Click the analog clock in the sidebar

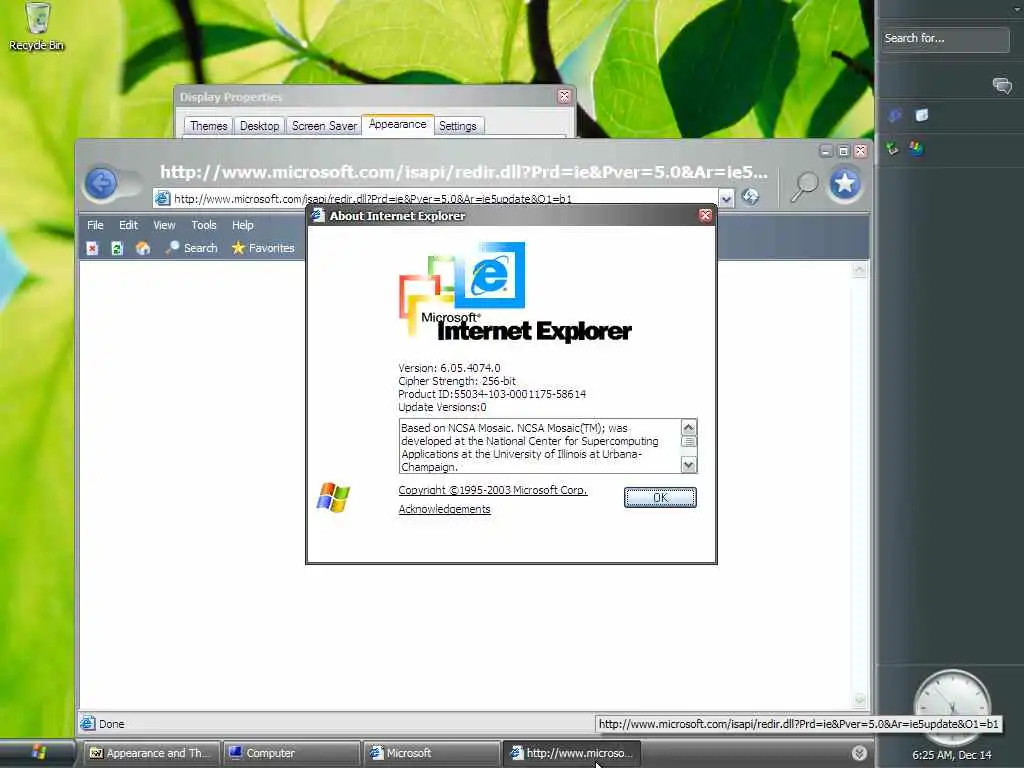click(x=952, y=706)
